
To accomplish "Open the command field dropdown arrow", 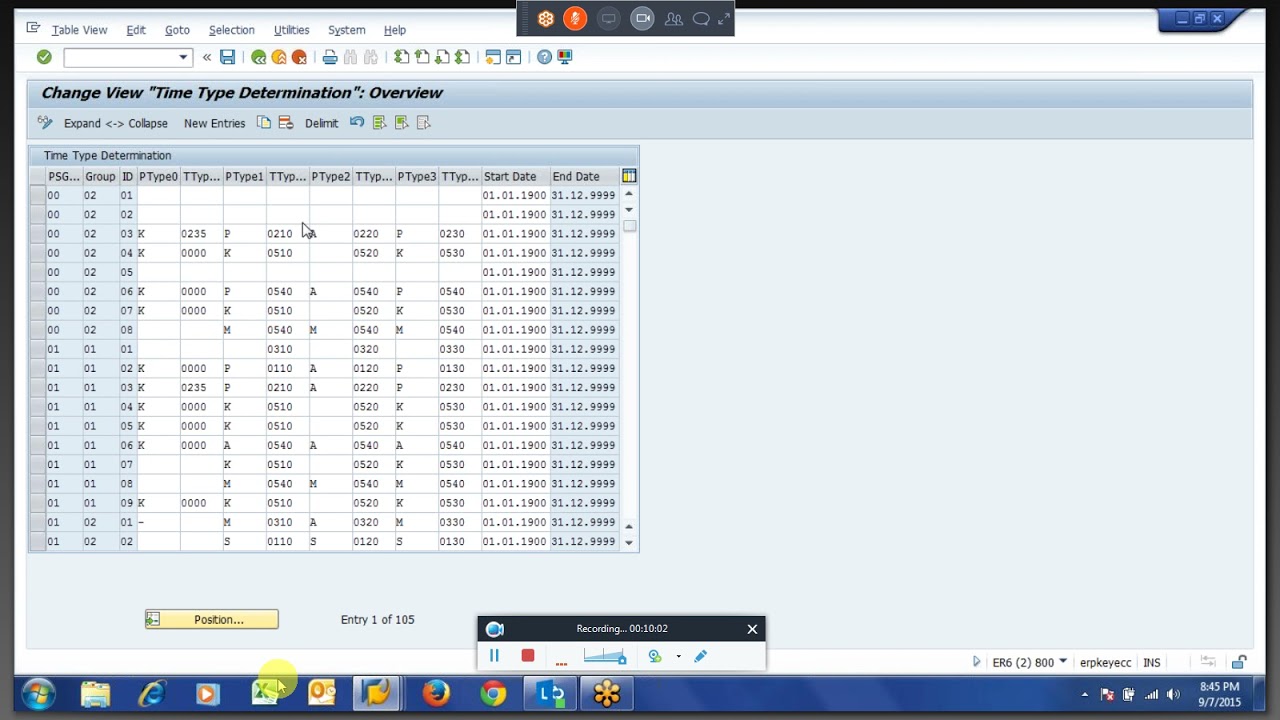I will [183, 57].
